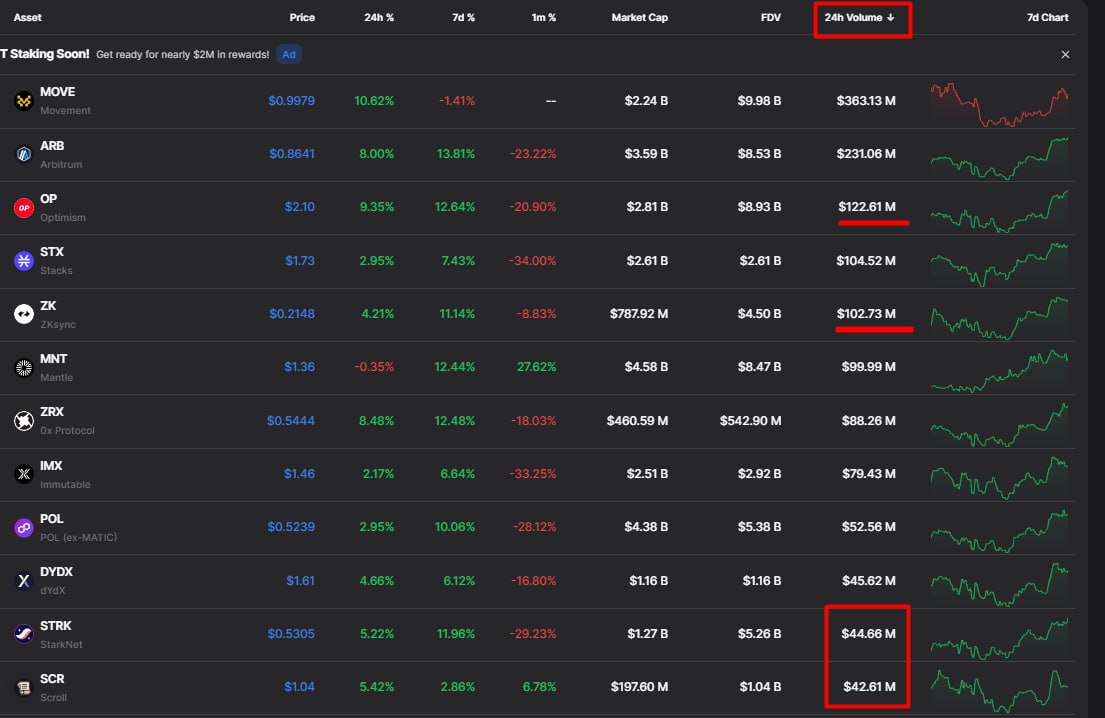Click the STRK StarkNet coin icon

[24, 634]
